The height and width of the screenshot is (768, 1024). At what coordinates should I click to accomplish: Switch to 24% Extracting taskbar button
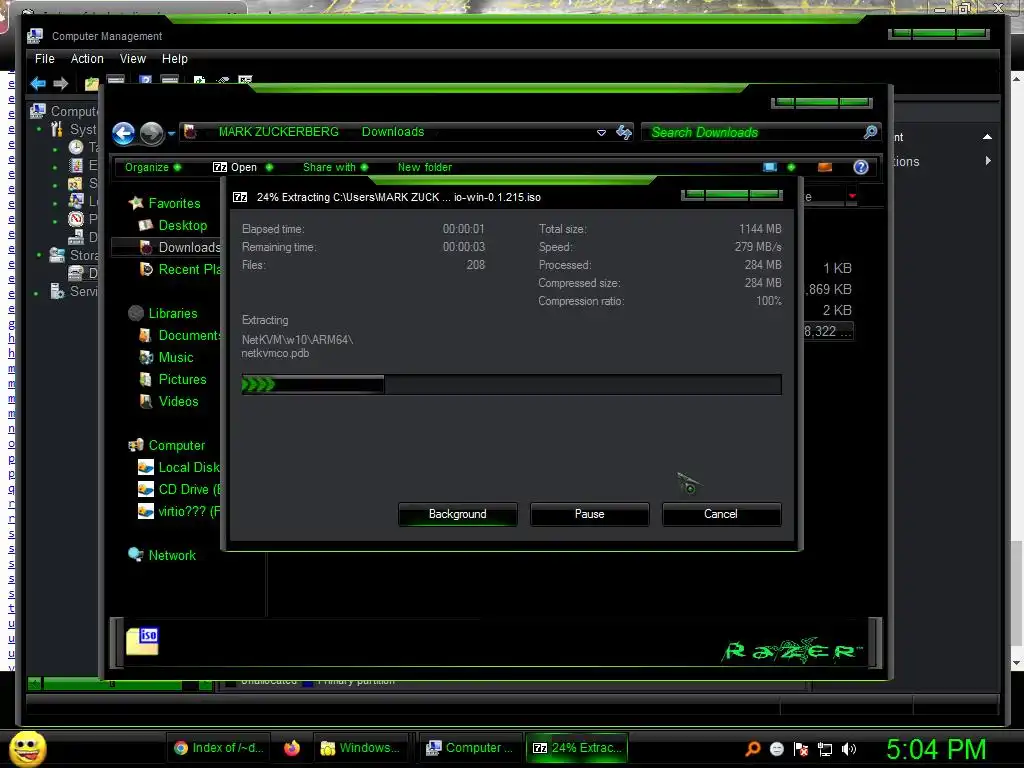(577, 748)
